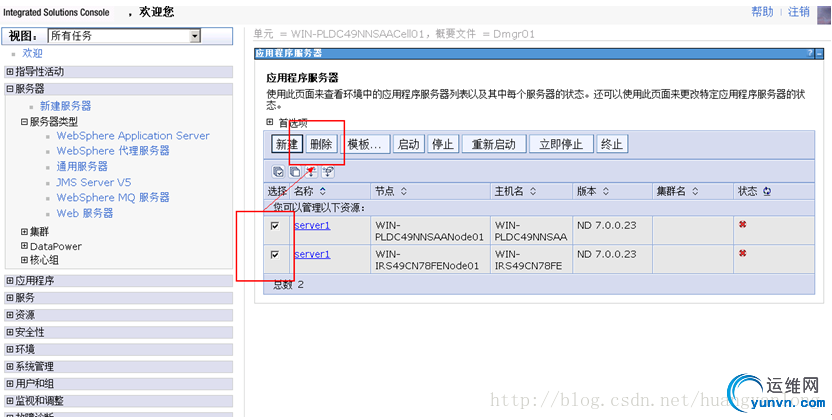
Task: Click the portlet help question icon
Action: [810, 54]
